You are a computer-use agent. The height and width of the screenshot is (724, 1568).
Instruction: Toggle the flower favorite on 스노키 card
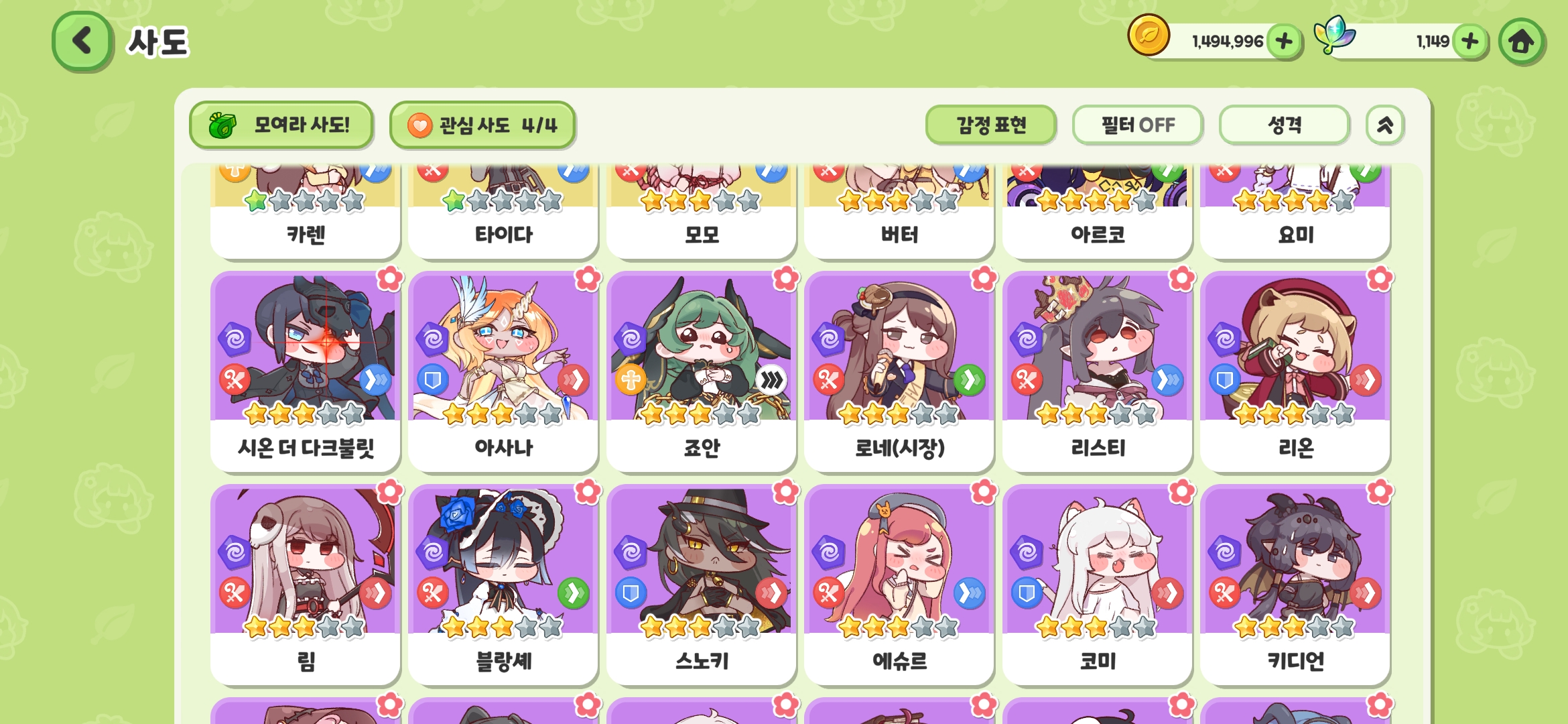click(x=786, y=492)
